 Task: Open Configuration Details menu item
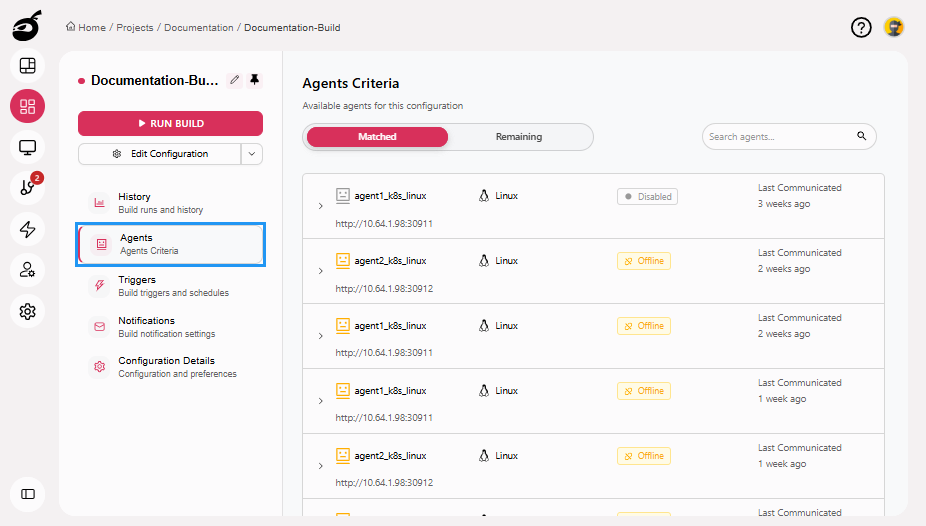(170, 367)
